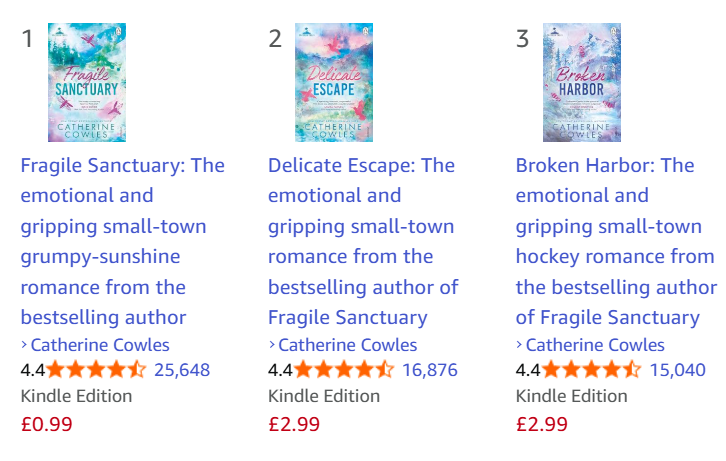This screenshot has width=726, height=461.
Task: View the 15,040 reviews count
Action: pos(678,370)
